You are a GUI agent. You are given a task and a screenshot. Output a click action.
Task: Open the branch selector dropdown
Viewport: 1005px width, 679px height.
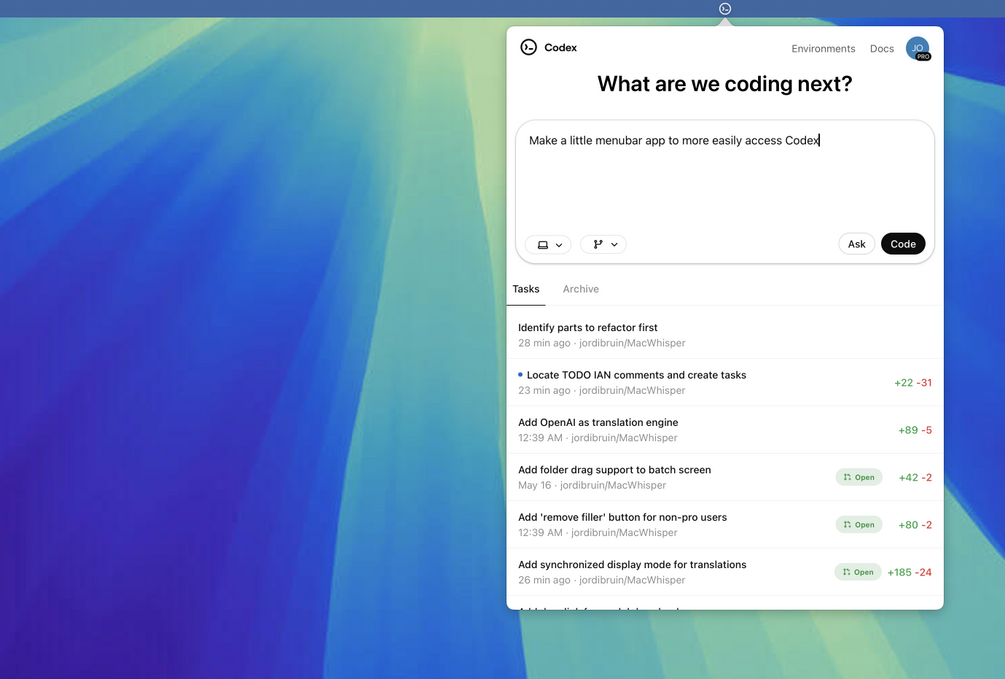[603, 244]
